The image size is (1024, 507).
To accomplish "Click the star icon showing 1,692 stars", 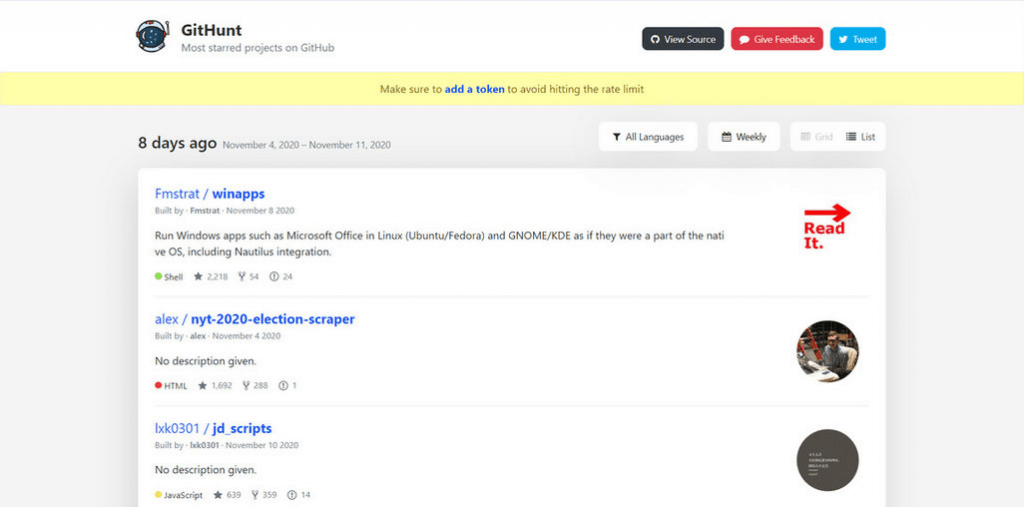I will [202, 385].
